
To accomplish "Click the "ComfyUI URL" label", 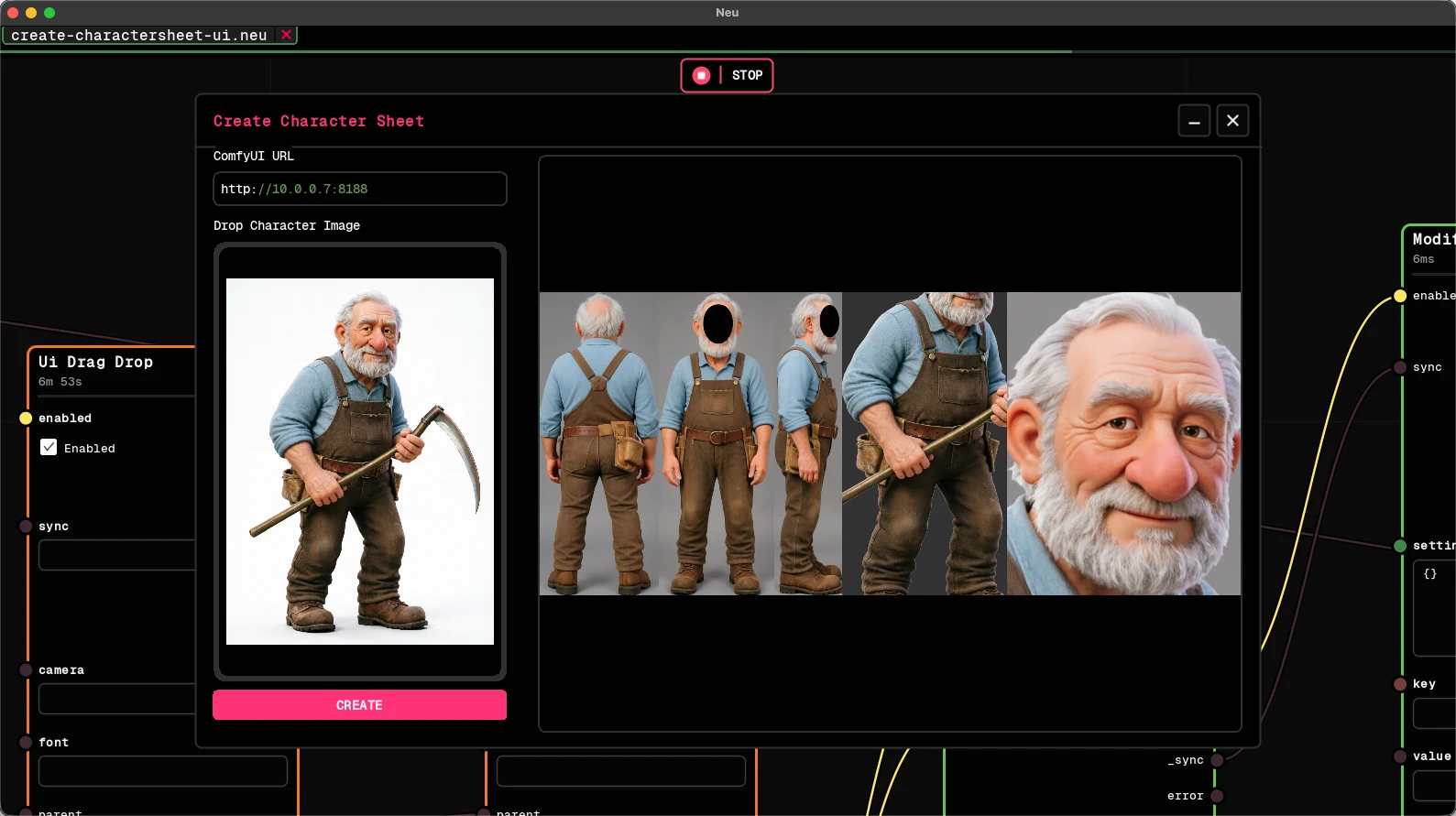I will pos(254,156).
